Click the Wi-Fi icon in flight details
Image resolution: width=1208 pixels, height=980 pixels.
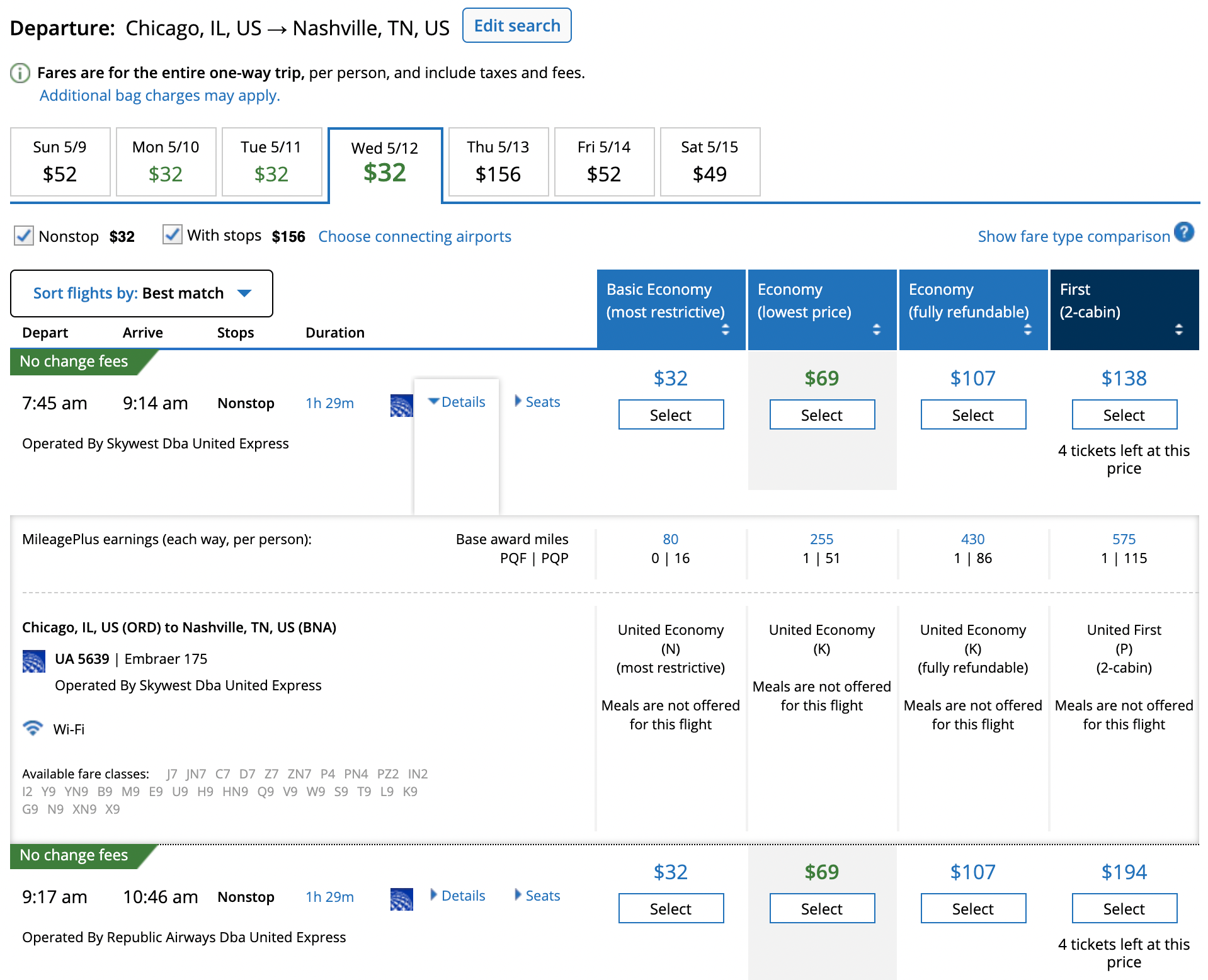coord(33,728)
